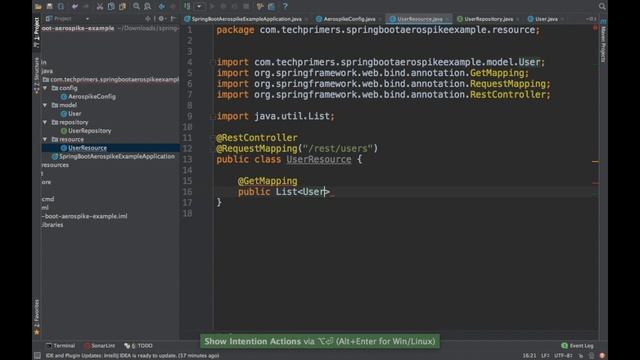Click the Search Everywhere magnifier icon

pos(602,6)
